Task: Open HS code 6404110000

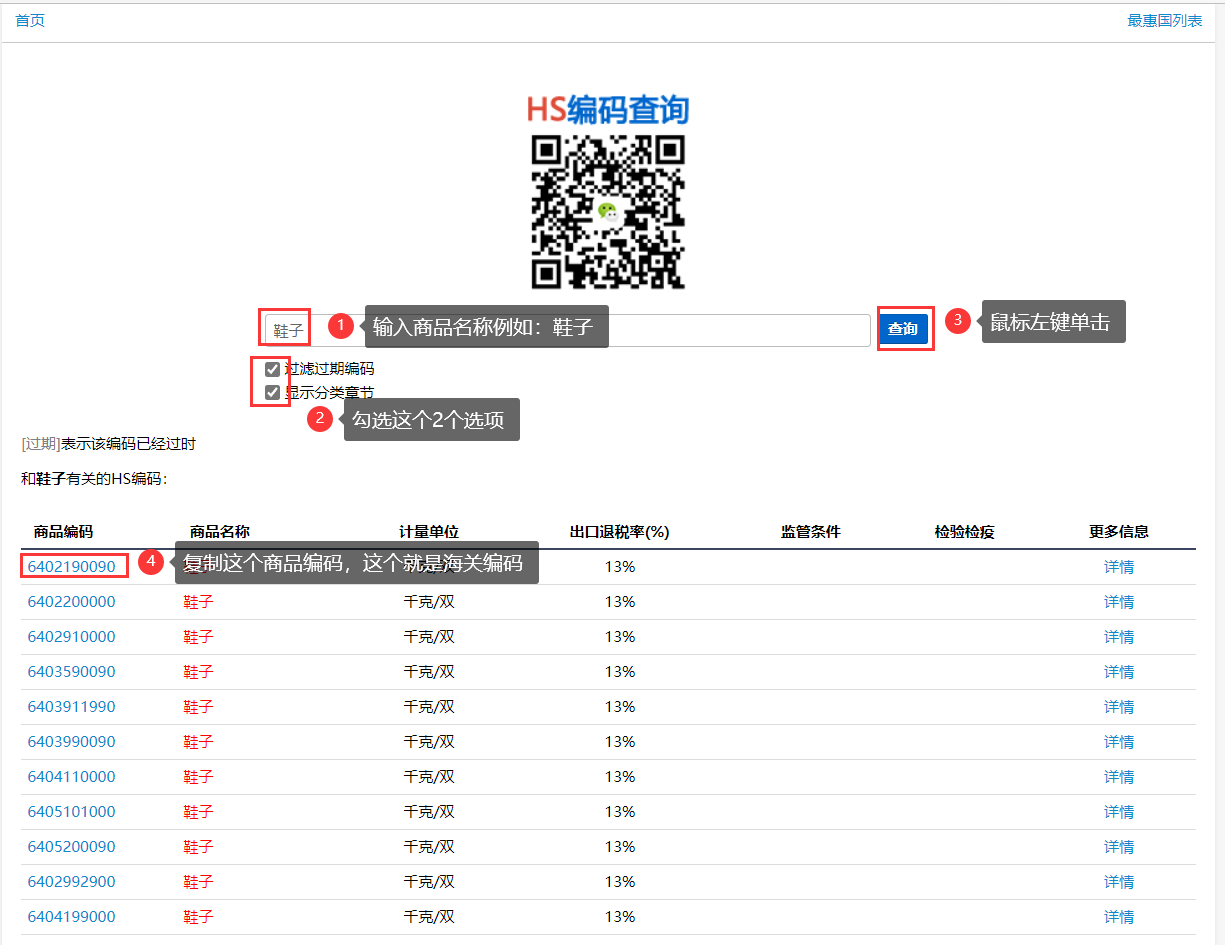Action: (71, 777)
